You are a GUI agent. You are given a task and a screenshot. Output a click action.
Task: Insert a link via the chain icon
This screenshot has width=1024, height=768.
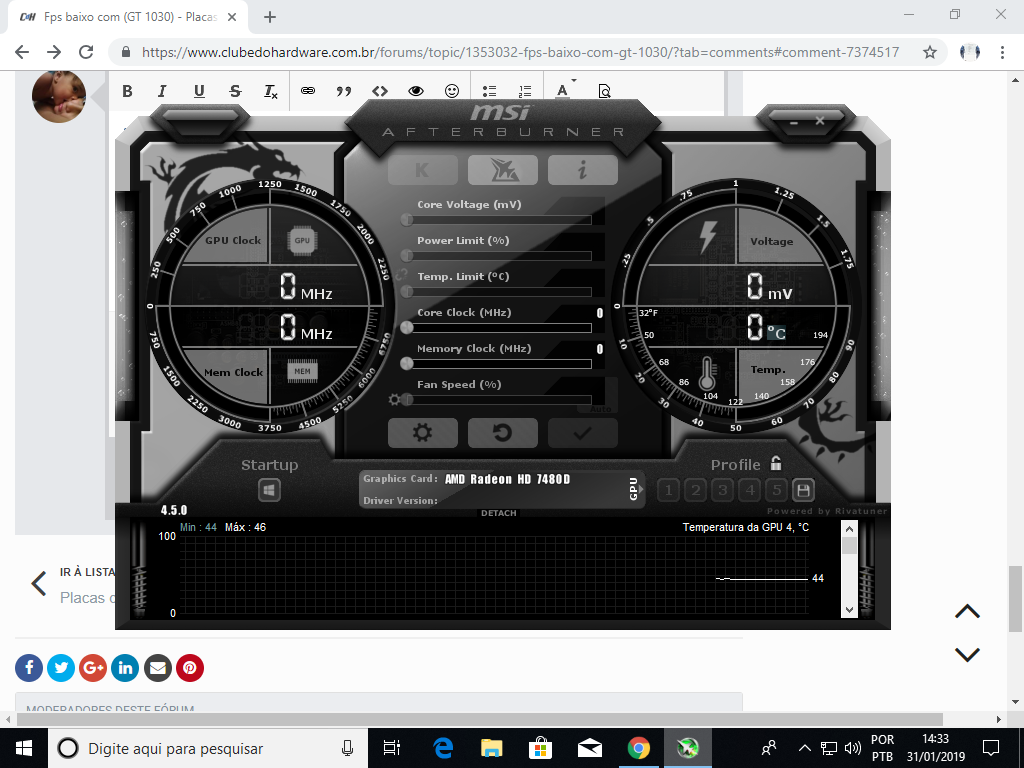click(308, 91)
